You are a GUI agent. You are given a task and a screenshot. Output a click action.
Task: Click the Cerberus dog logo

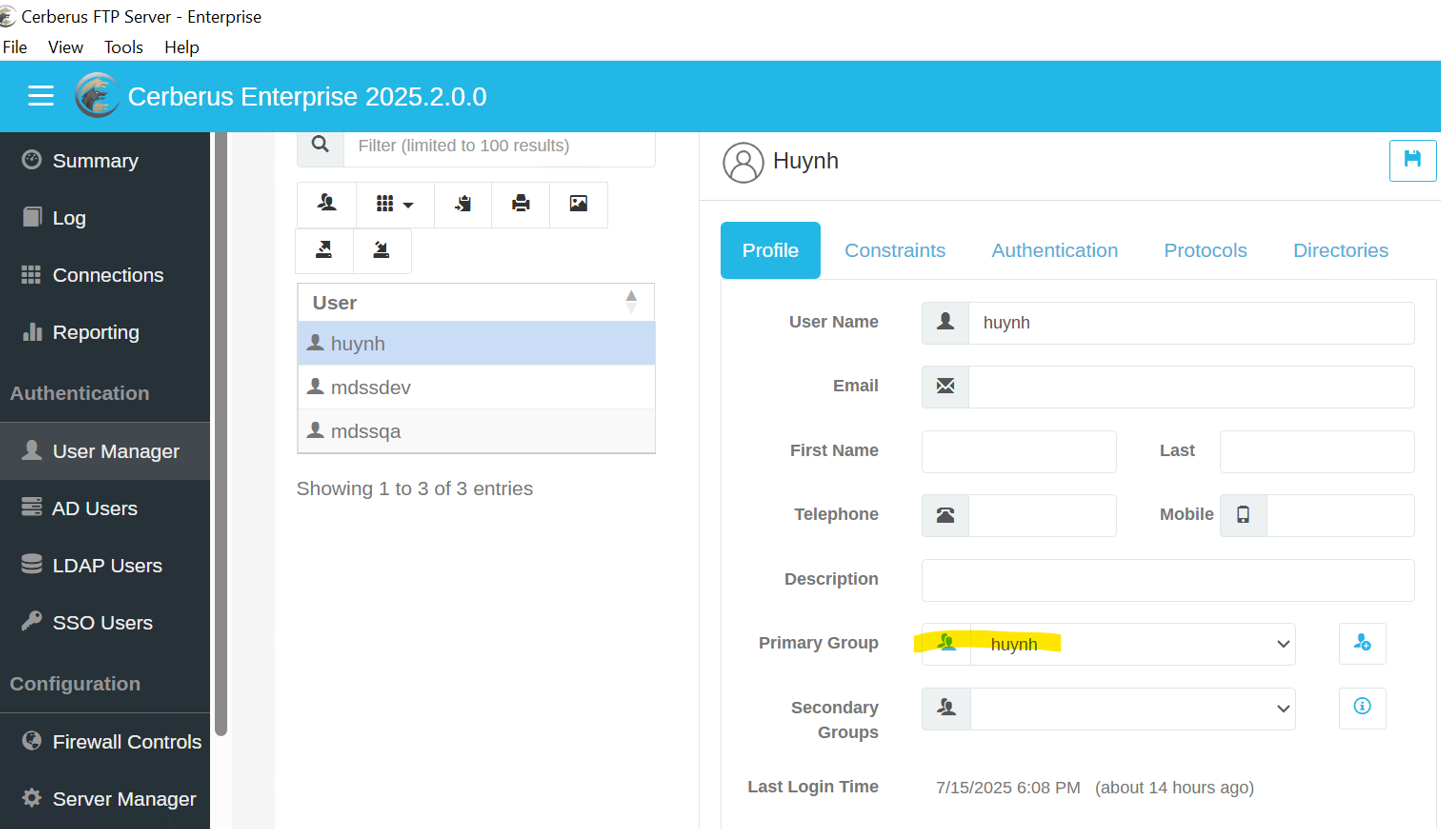click(98, 96)
